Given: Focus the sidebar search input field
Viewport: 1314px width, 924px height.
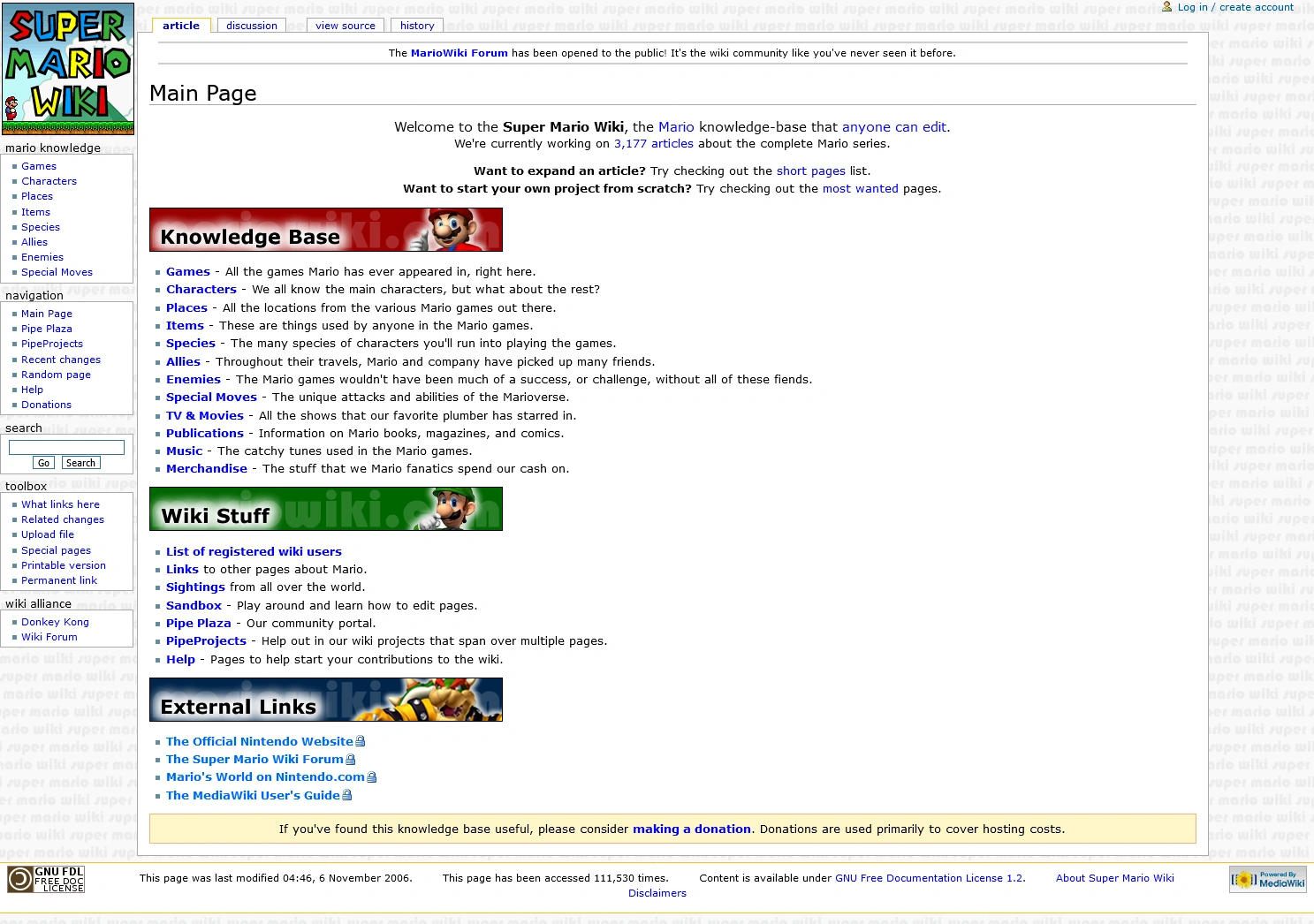Looking at the screenshot, I should 66,448.
